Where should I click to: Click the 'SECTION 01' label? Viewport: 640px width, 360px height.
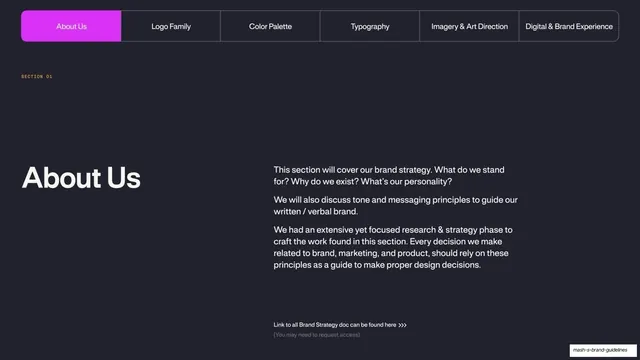(x=37, y=76)
